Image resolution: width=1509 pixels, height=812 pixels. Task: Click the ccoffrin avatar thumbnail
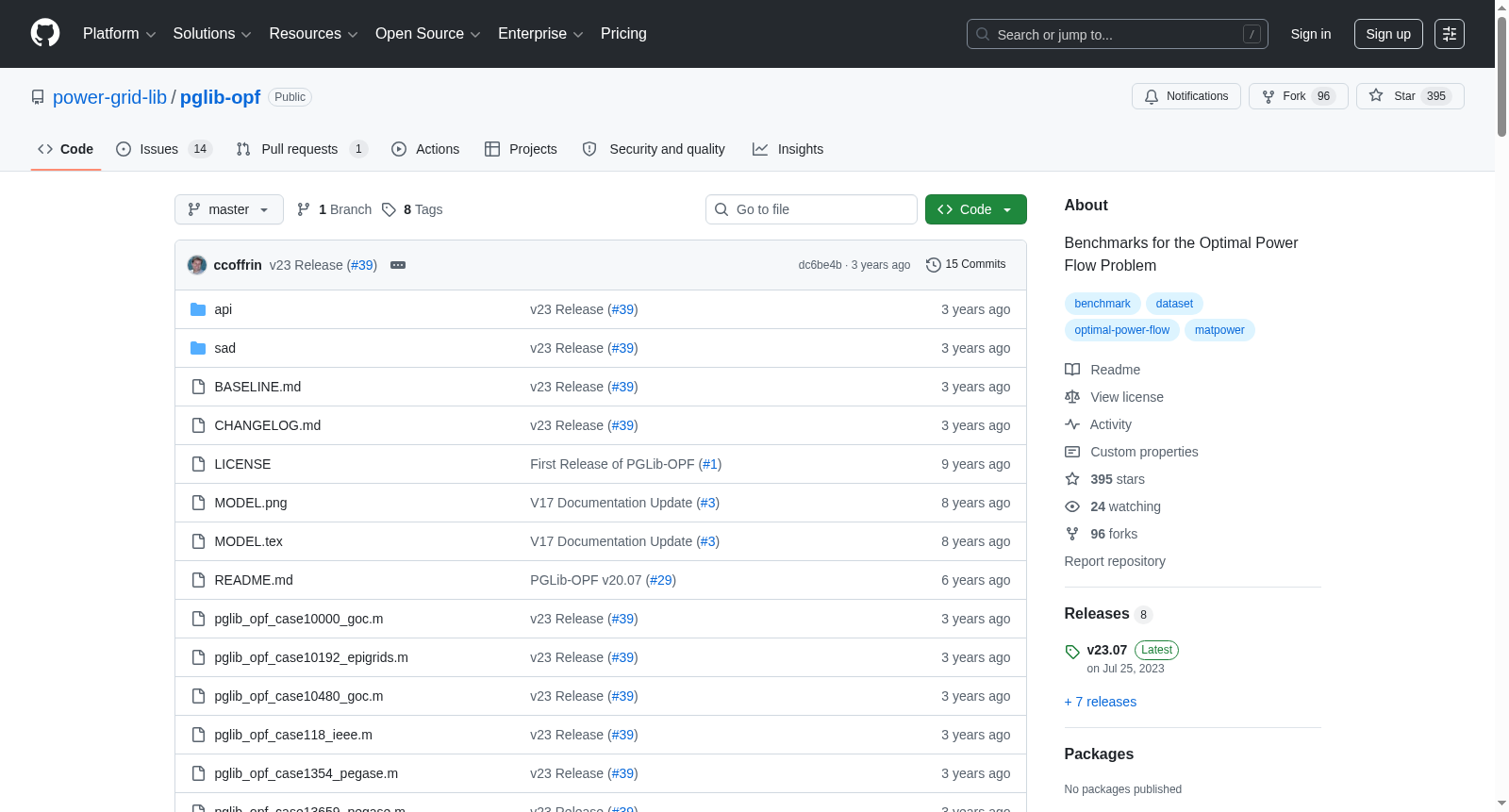pyautogui.click(x=197, y=265)
